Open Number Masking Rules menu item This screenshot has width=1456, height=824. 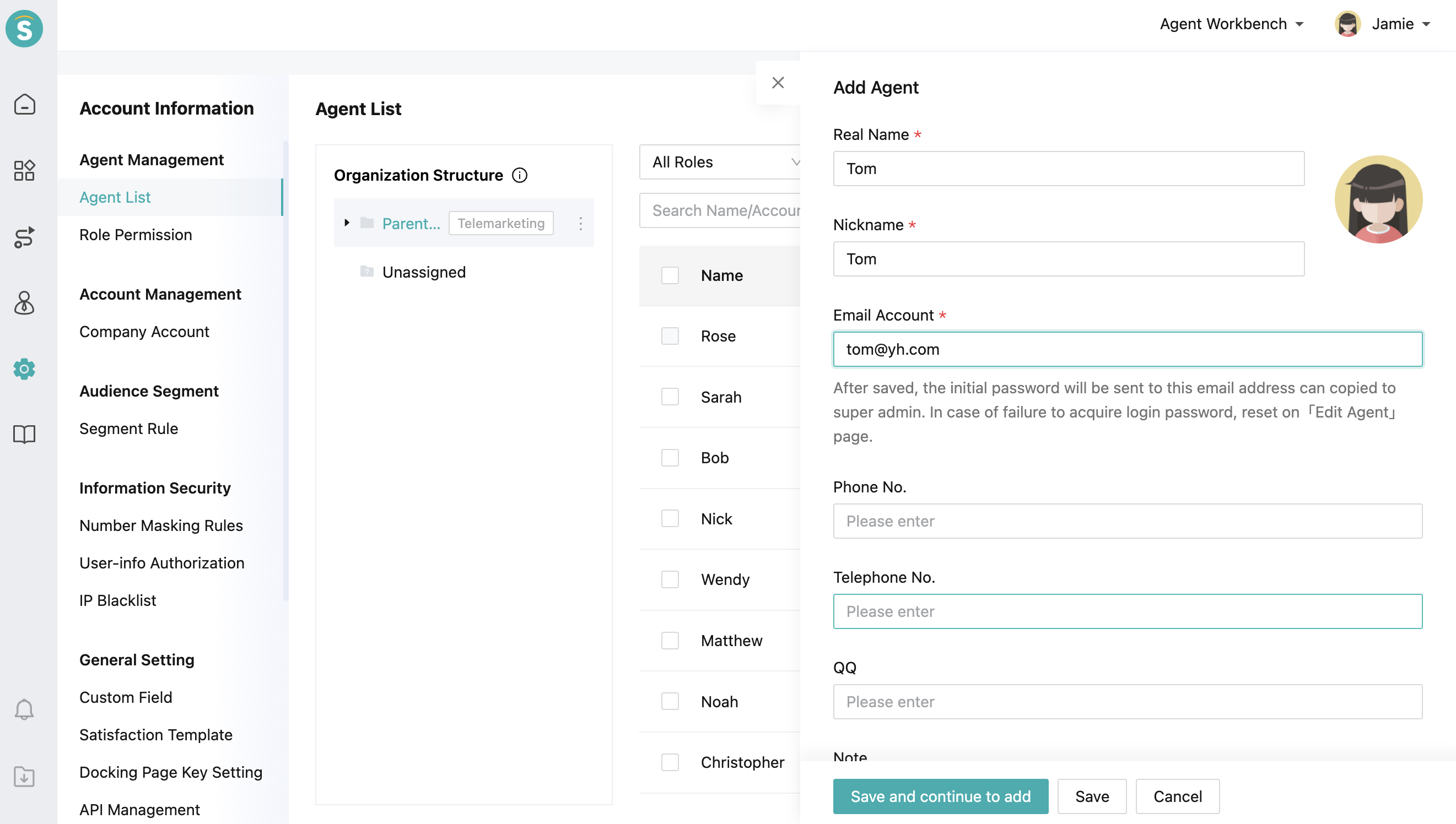(x=161, y=525)
